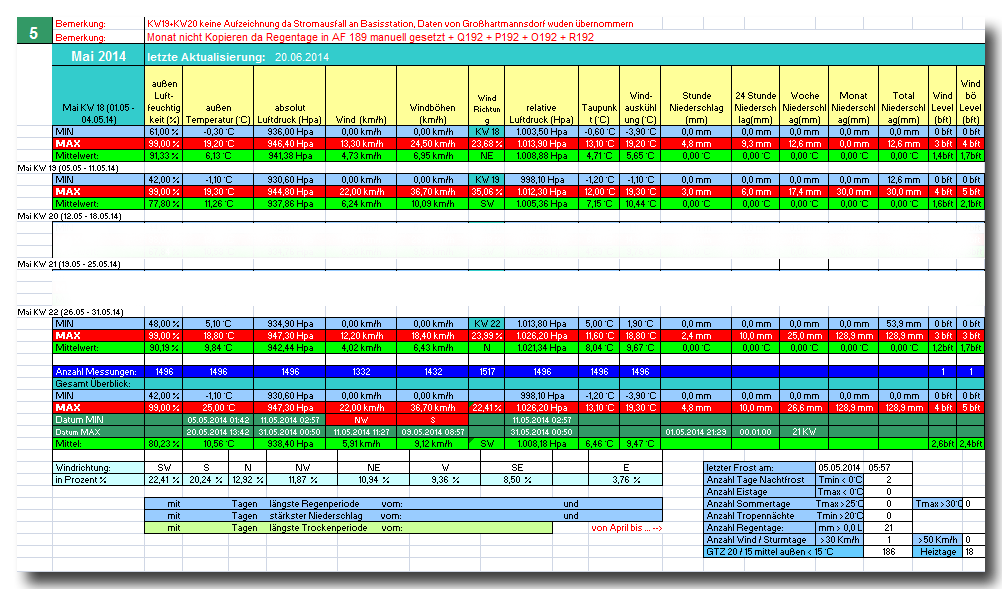Click the timestamp 20.05.2014 13:42

pyautogui.click(x=218, y=432)
